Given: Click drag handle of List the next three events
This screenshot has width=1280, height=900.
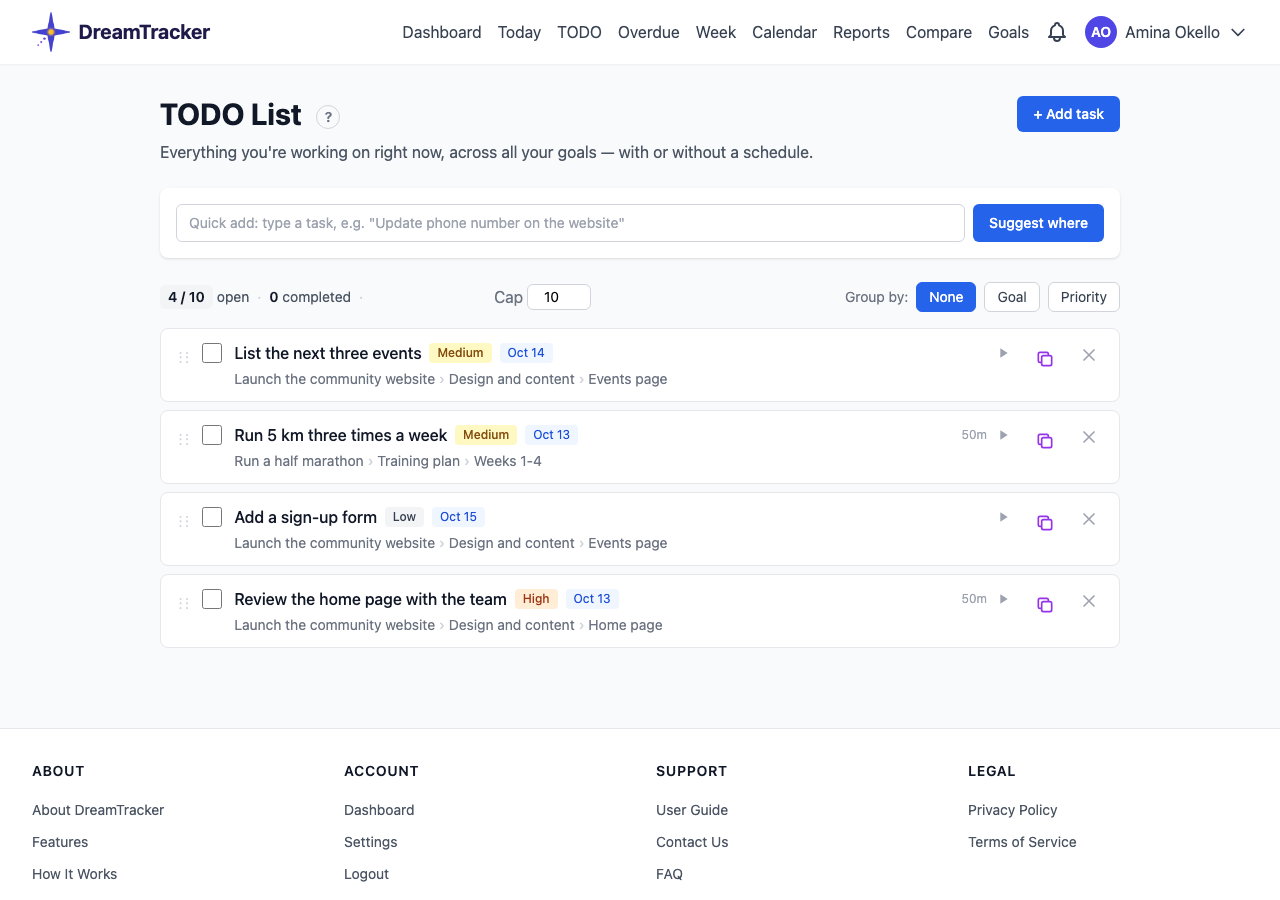Looking at the screenshot, I should pos(184,357).
